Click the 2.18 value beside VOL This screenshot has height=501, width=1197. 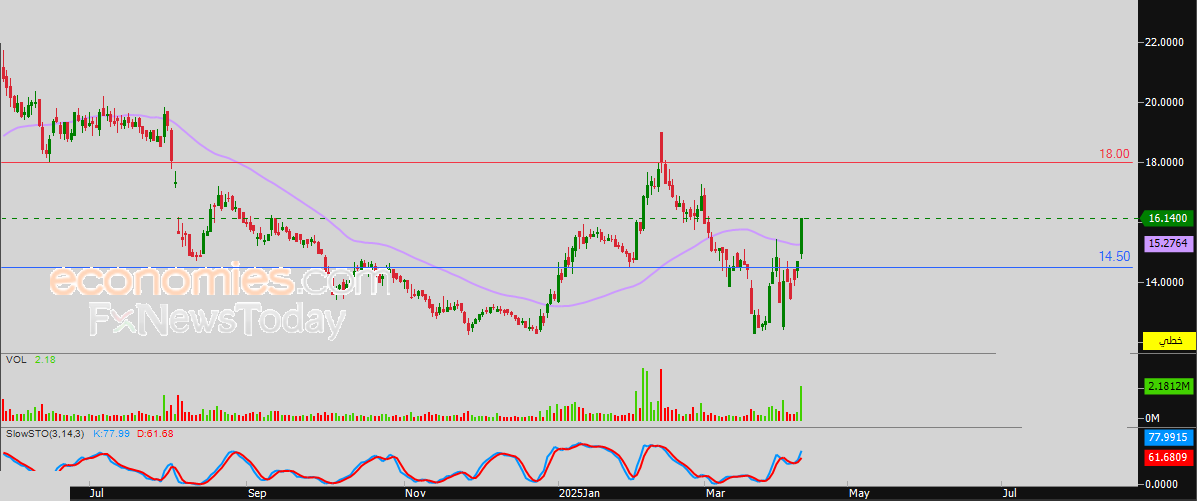45,359
